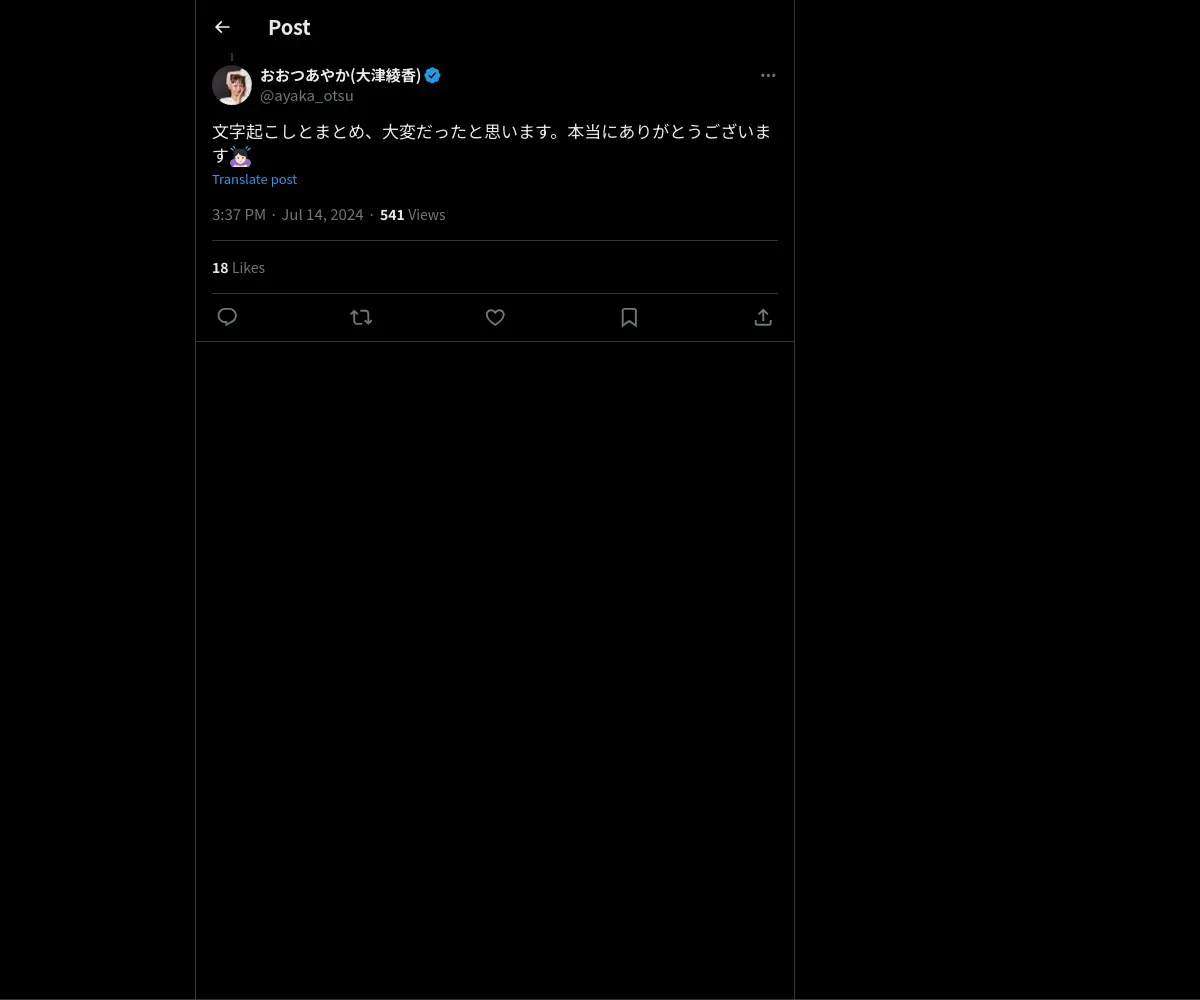Click the reply speech bubble icon
Image resolution: width=1200 pixels, height=1000 pixels.
click(227, 317)
